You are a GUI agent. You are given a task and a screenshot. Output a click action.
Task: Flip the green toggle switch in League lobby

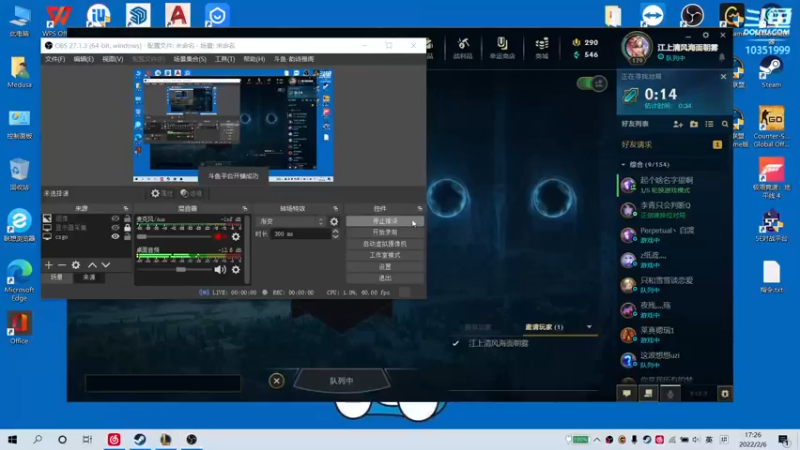[x=592, y=83]
